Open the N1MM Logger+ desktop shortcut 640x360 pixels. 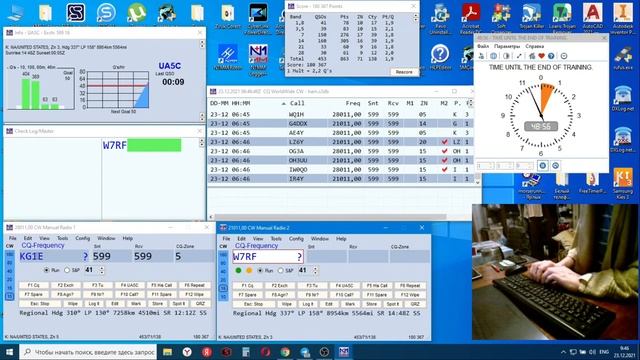pyautogui.click(x=258, y=60)
